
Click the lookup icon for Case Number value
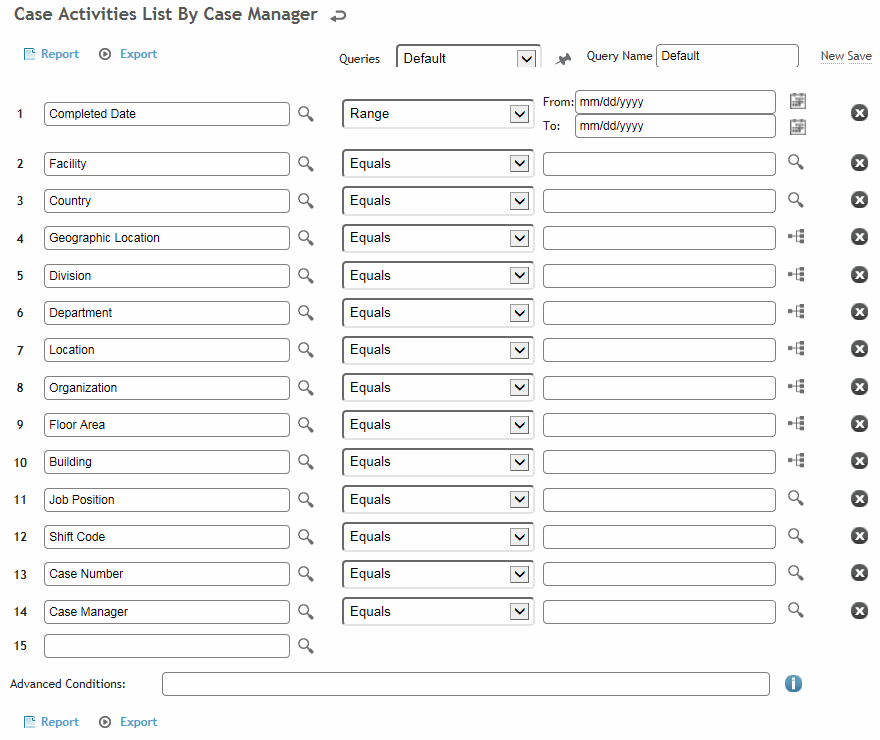(795, 573)
